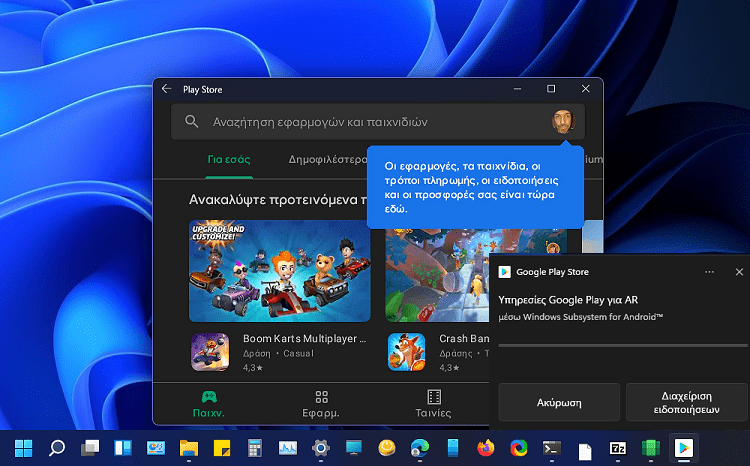Open Settings gear on the taskbar

click(x=320, y=448)
